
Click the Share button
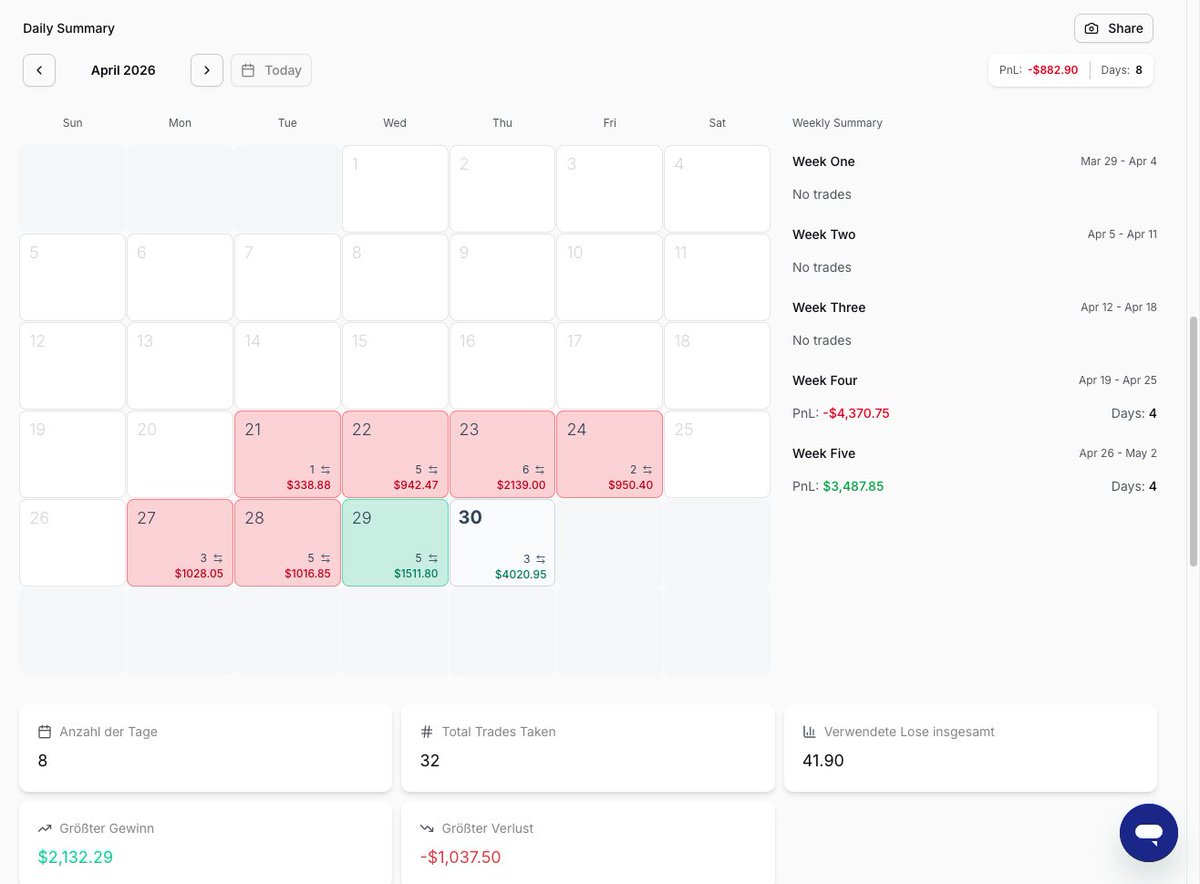[1113, 28]
